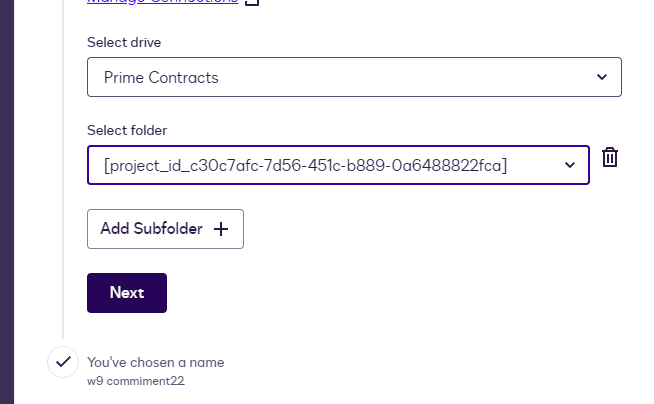Click the project_id_c30c7afc folder value text
The image size is (654, 404).
tap(305, 165)
